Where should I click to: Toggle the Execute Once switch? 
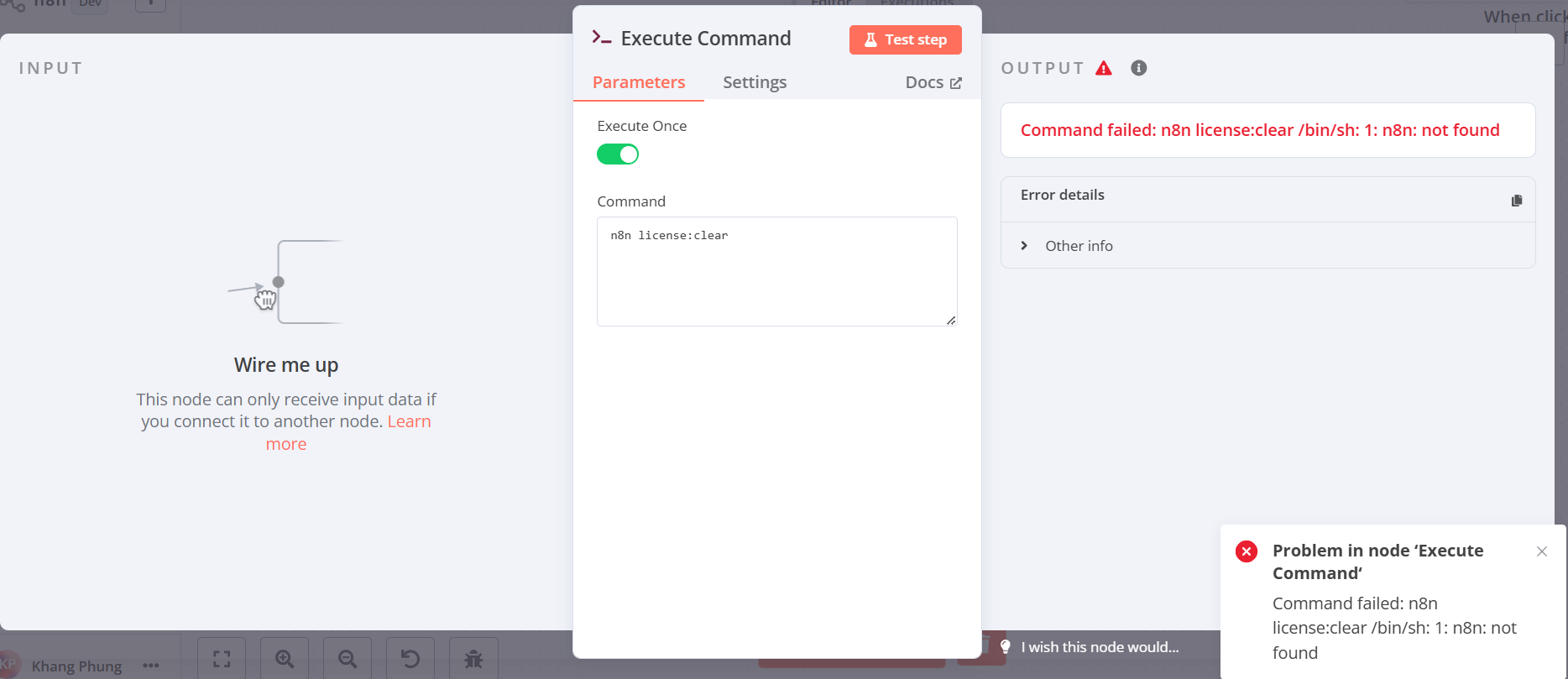[618, 154]
